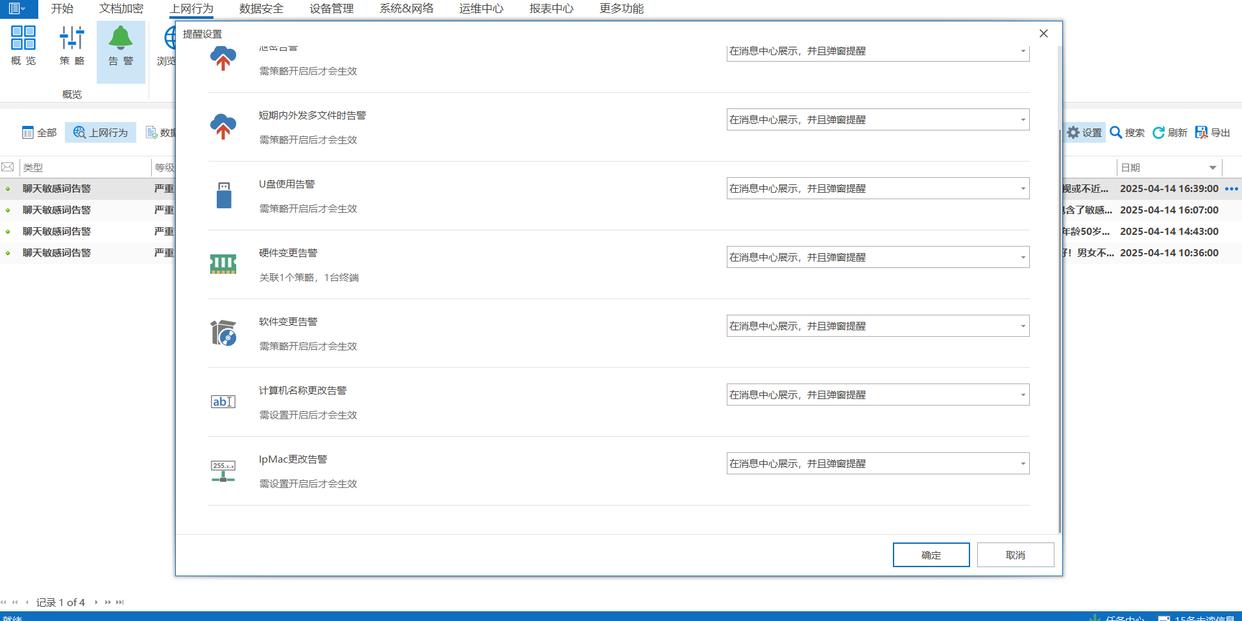Click the 刷新 refresh icon
Image resolution: width=1242 pixels, height=621 pixels.
coord(1159,132)
